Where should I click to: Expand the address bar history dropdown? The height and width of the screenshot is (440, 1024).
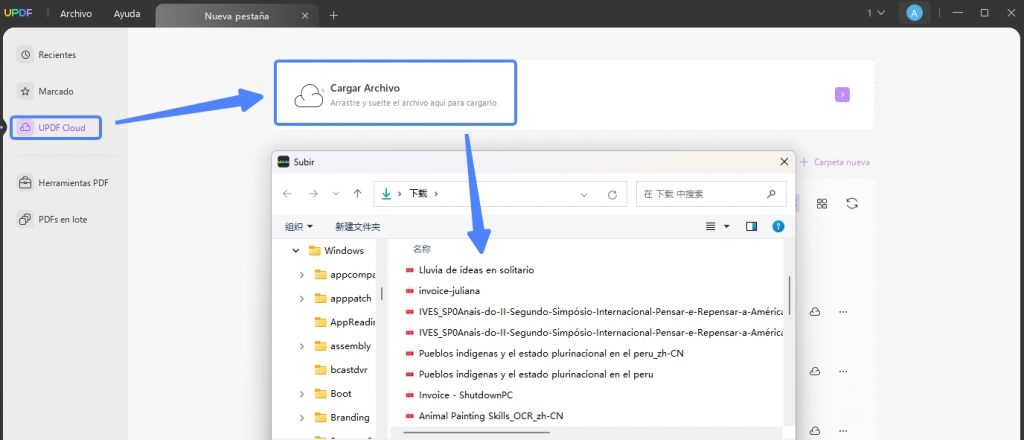click(584, 195)
